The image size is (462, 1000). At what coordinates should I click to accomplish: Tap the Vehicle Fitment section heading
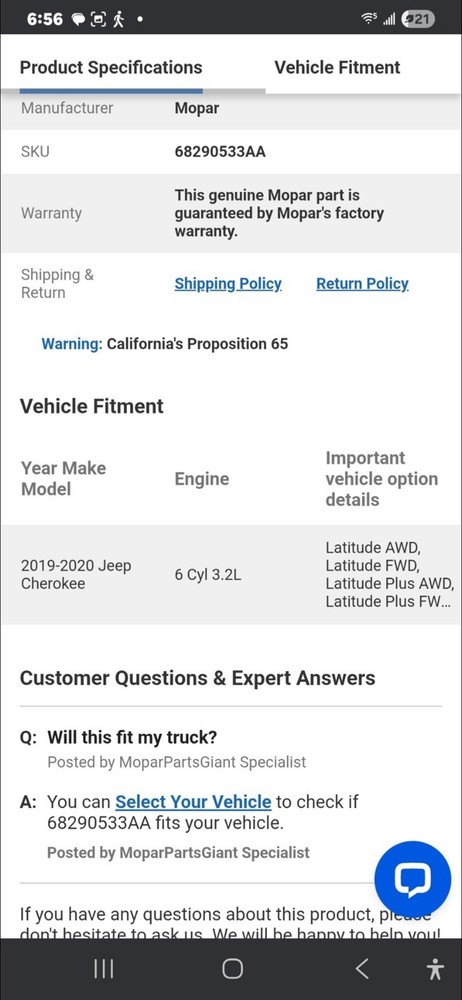coord(92,406)
